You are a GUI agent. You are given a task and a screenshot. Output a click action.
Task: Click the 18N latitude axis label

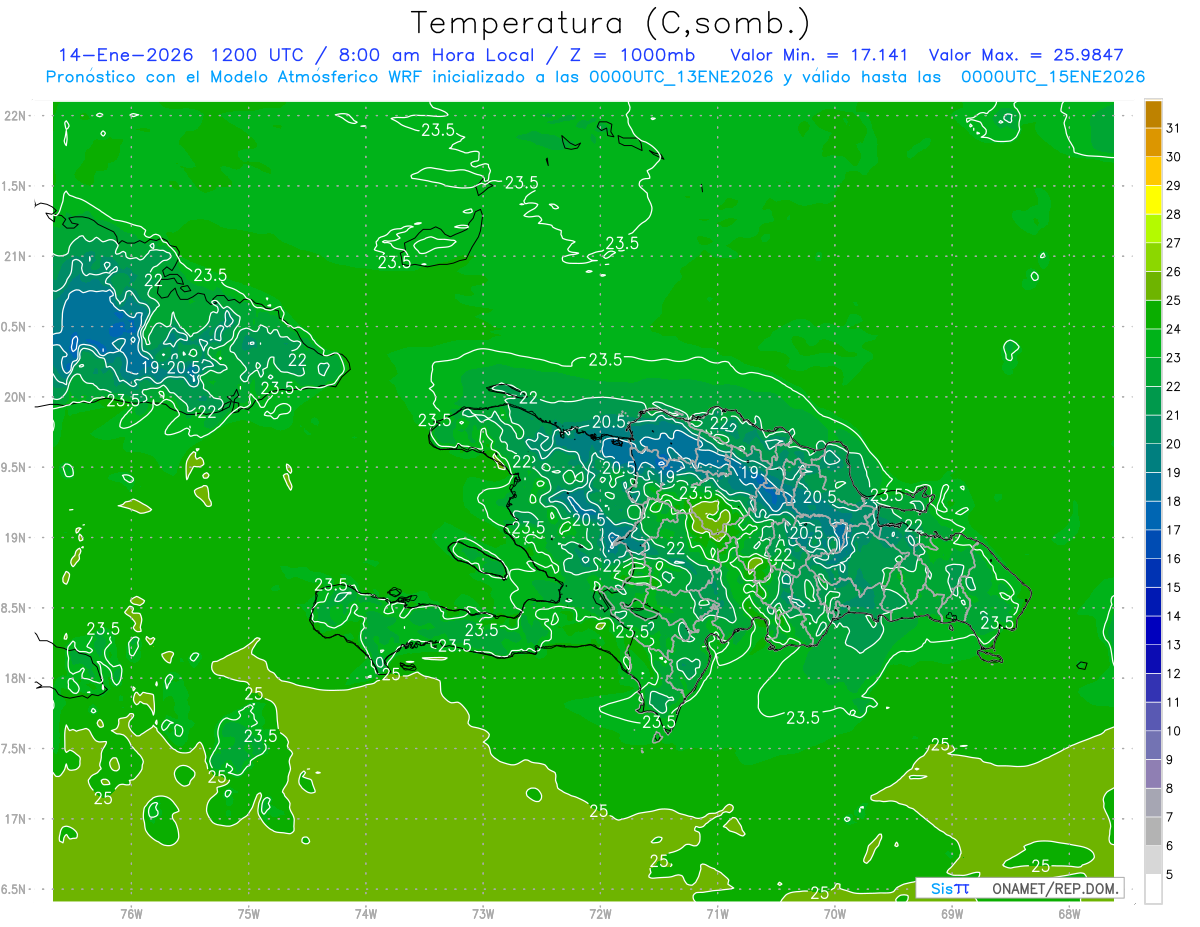click(x=16, y=678)
